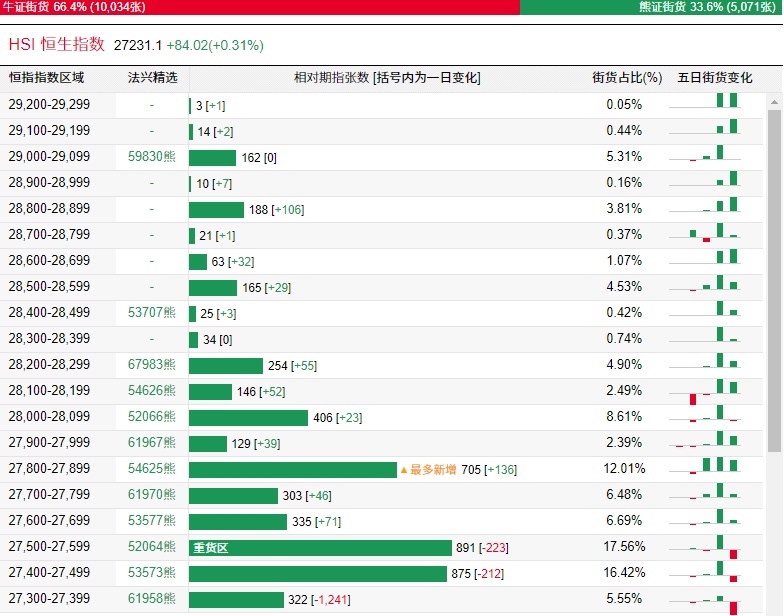Select the 27,300-27,399 index range

point(49,598)
